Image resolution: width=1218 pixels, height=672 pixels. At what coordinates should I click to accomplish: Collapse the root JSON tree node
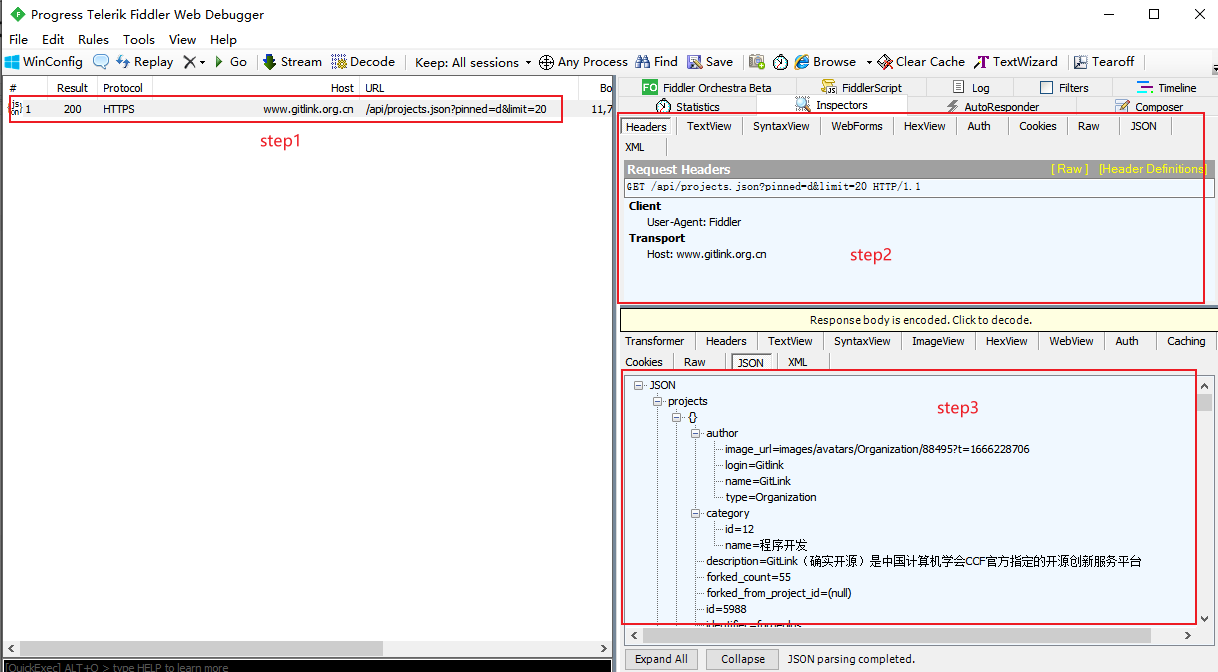[x=638, y=385]
